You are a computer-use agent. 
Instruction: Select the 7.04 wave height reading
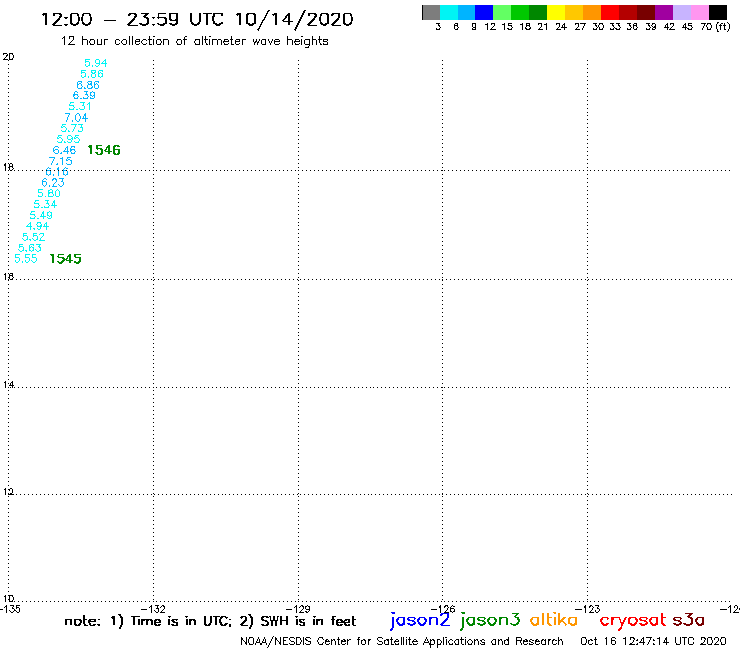pyautogui.click(x=76, y=118)
